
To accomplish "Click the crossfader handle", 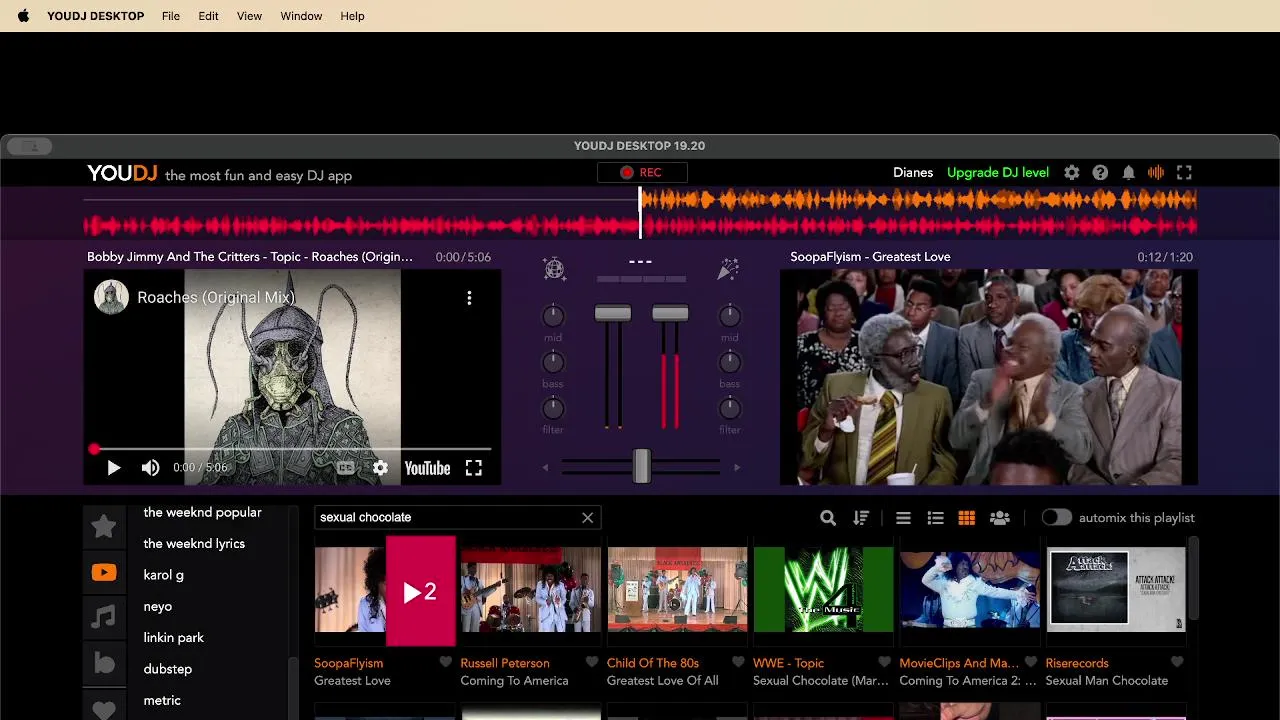I will click(x=641, y=466).
